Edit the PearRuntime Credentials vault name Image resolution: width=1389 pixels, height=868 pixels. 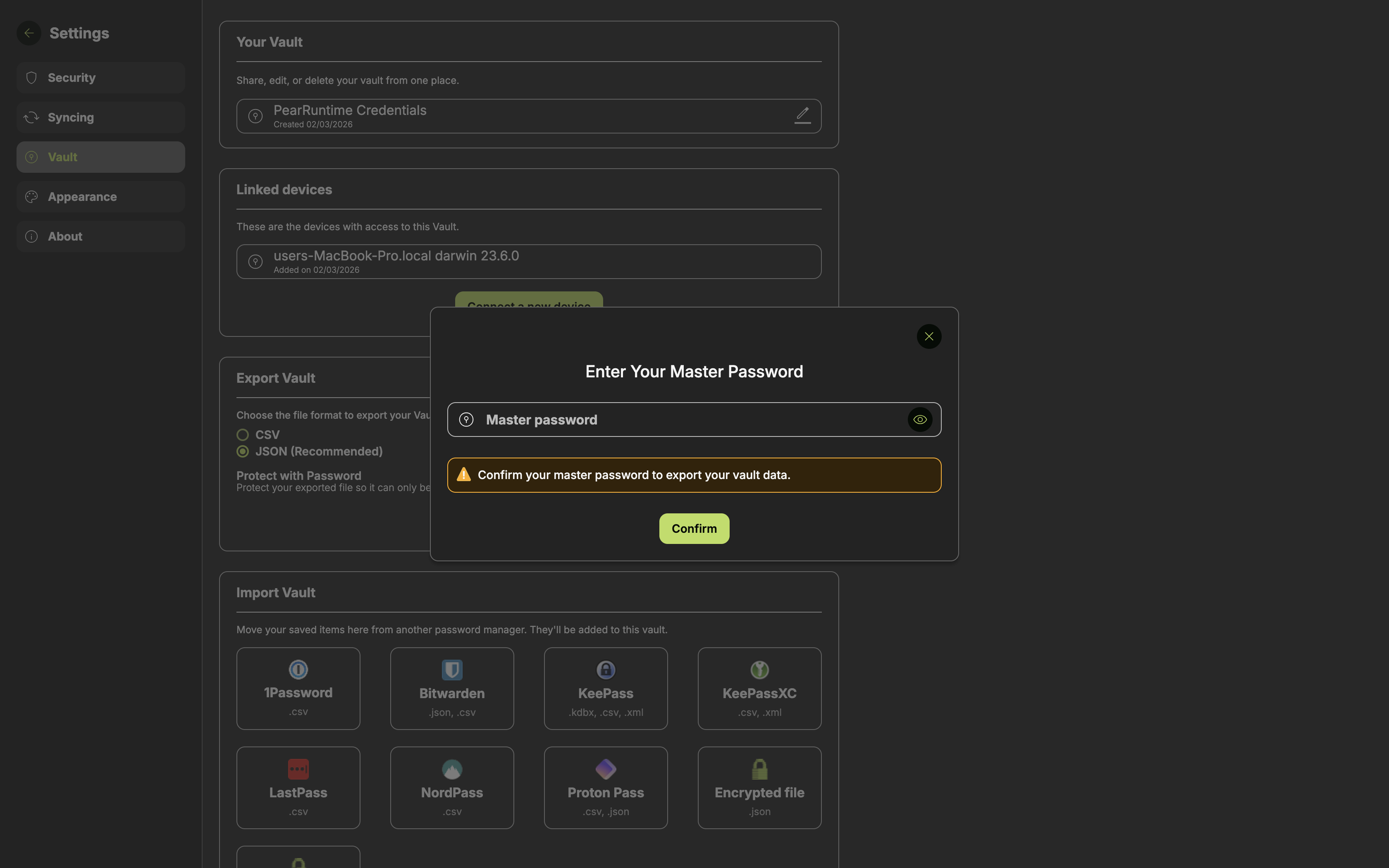point(802,115)
